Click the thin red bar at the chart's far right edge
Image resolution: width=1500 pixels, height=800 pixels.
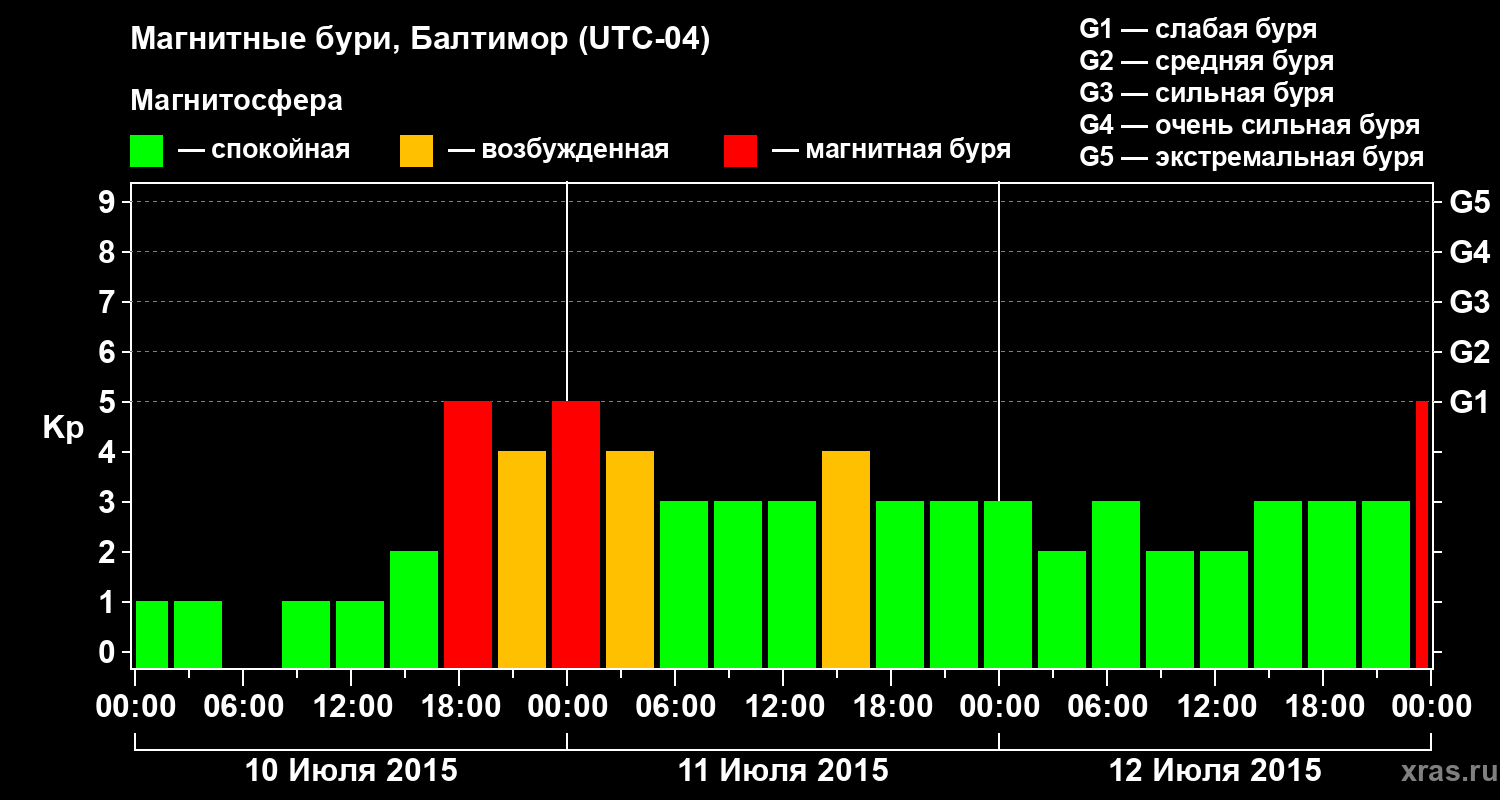point(1422,534)
